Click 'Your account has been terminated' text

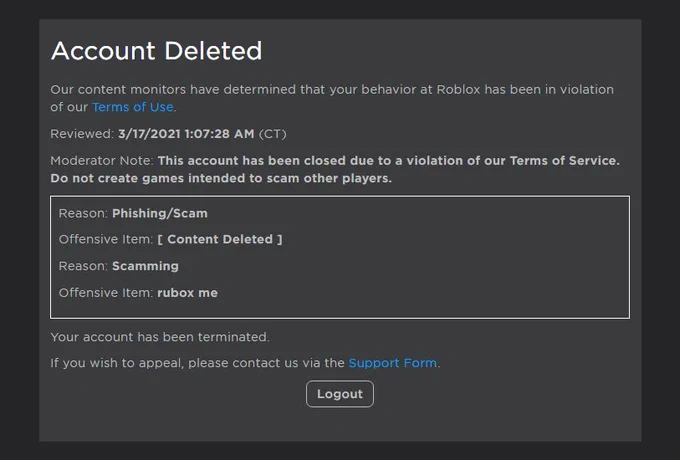[160, 337]
